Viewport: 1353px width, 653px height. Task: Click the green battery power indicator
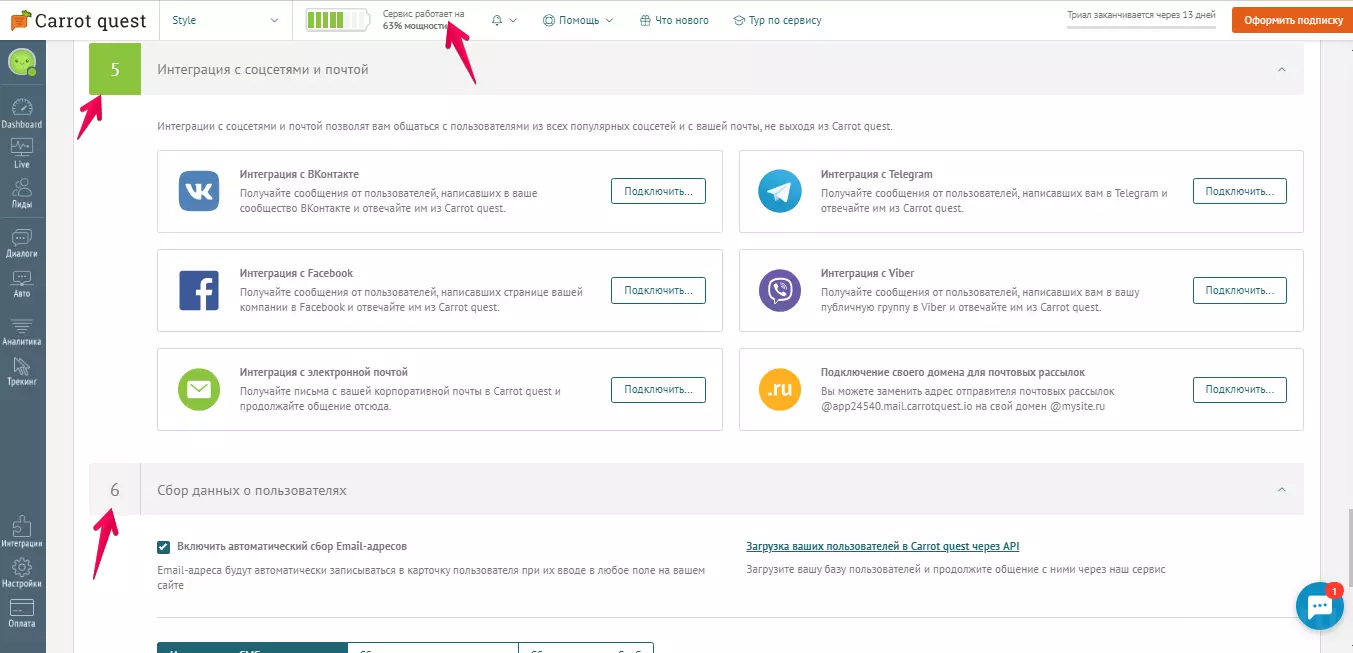338,20
